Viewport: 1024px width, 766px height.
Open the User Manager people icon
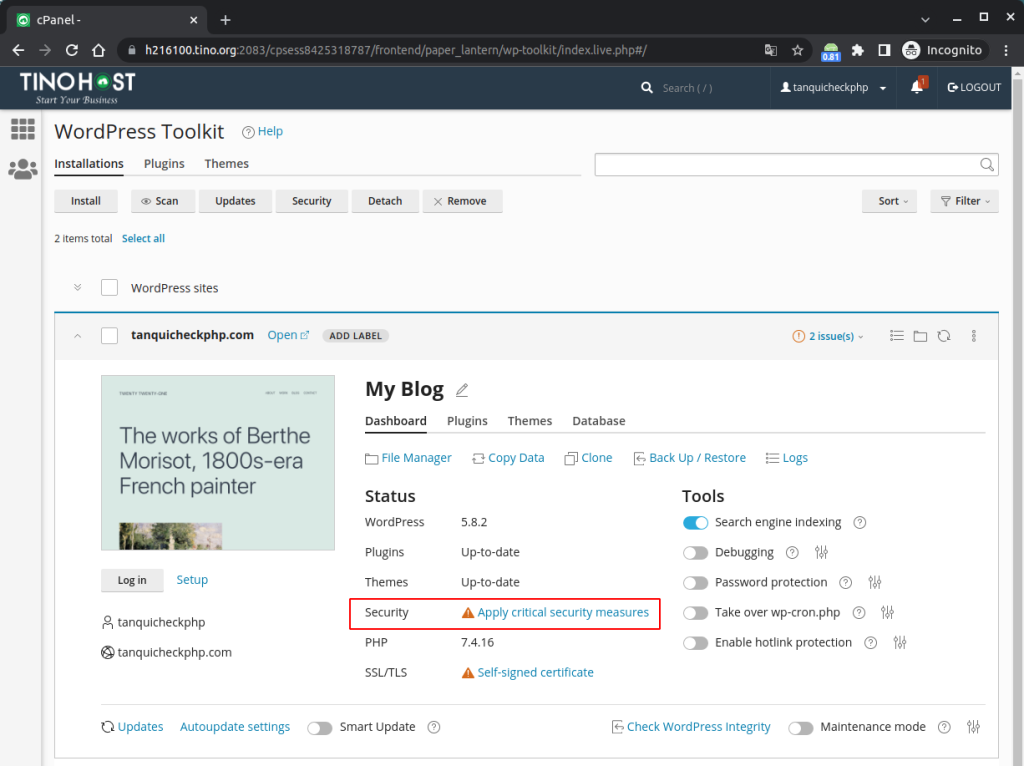coord(23,169)
